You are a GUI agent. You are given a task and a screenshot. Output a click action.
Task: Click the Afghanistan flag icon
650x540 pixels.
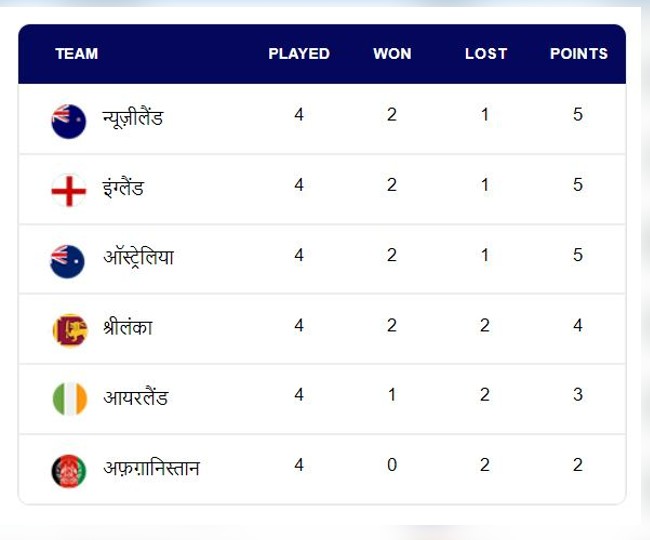69,470
